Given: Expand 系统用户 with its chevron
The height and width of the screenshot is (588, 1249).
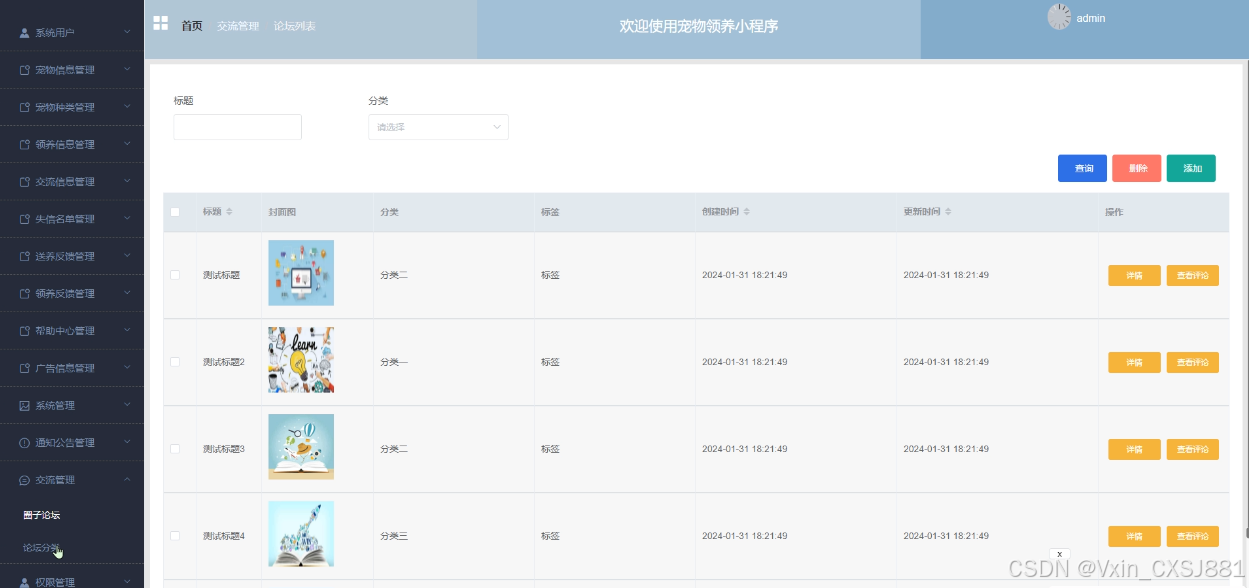Looking at the screenshot, I should click(127, 33).
